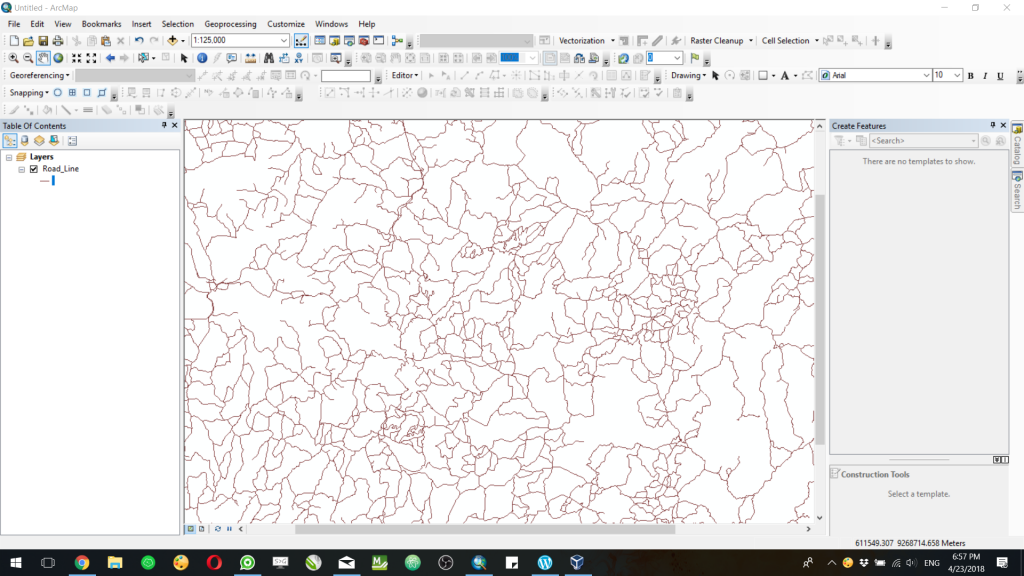Open the Editor dropdown menu
Image resolution: width=1024 pixels, height=576 pixels.
(404, 75)
